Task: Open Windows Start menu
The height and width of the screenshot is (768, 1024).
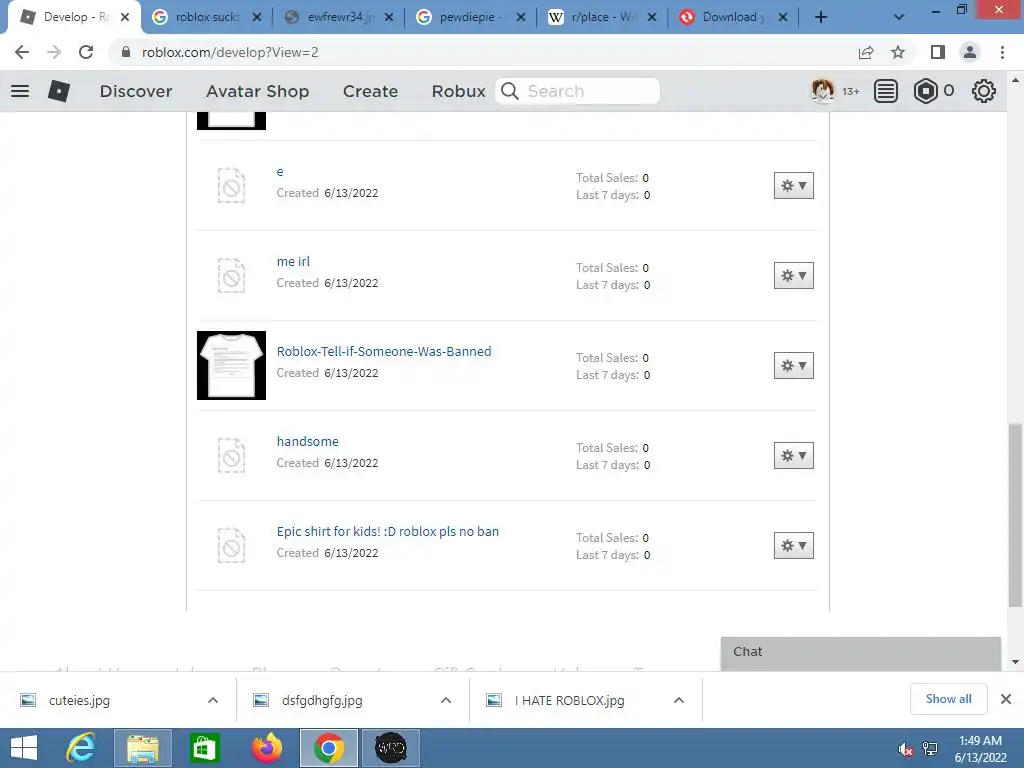Action: pyautogui.click(x=24, y=748)
